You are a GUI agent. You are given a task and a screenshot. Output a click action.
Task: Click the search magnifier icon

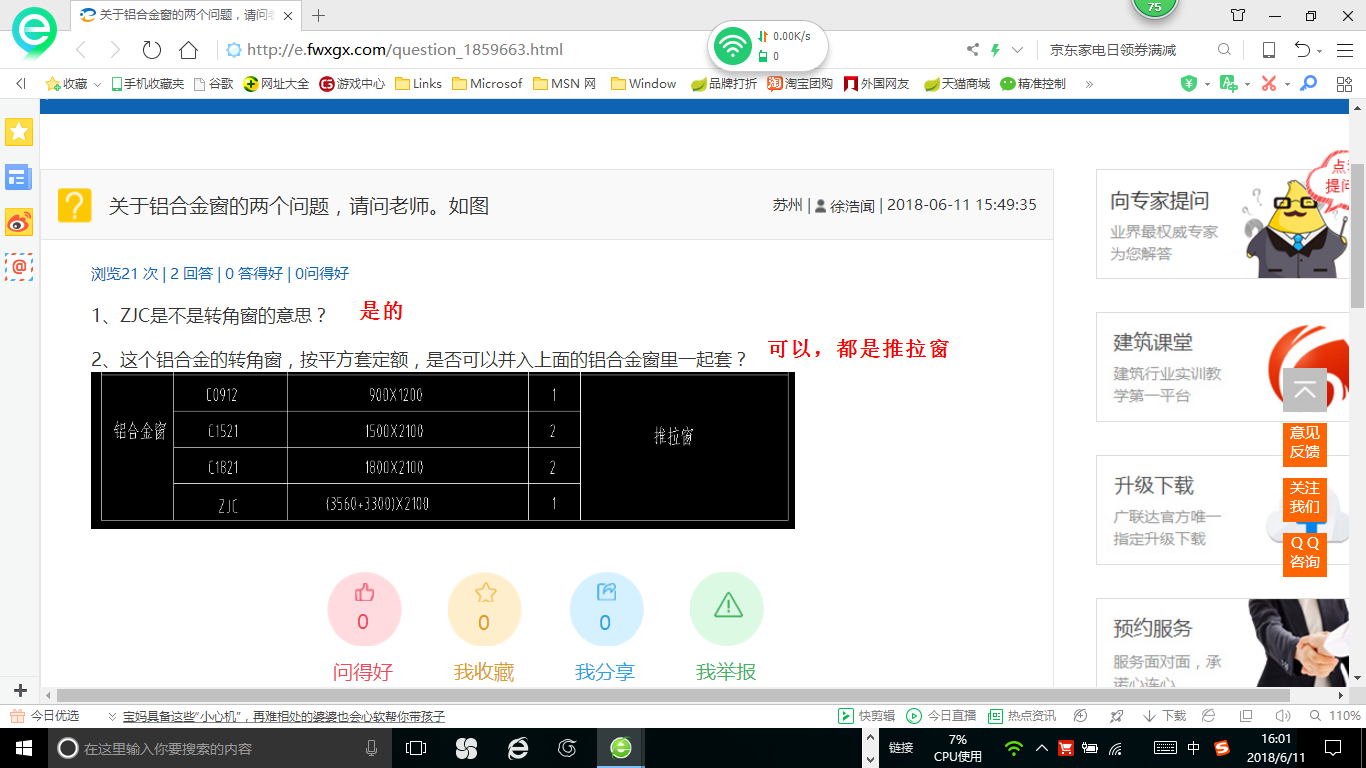[x=1224, y=50]
